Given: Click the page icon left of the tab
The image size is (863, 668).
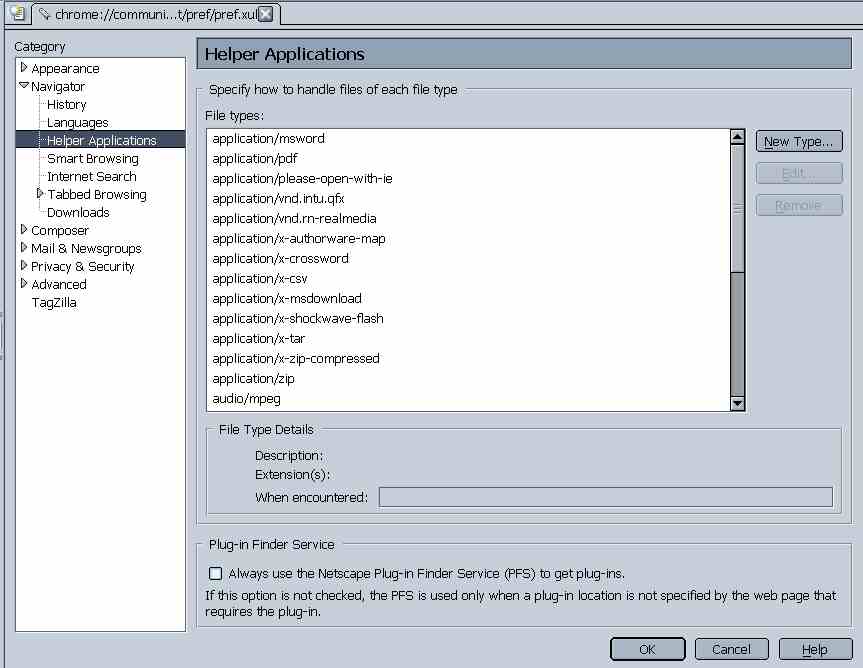Looking at the screenshot, I should [x=16, y=14].
